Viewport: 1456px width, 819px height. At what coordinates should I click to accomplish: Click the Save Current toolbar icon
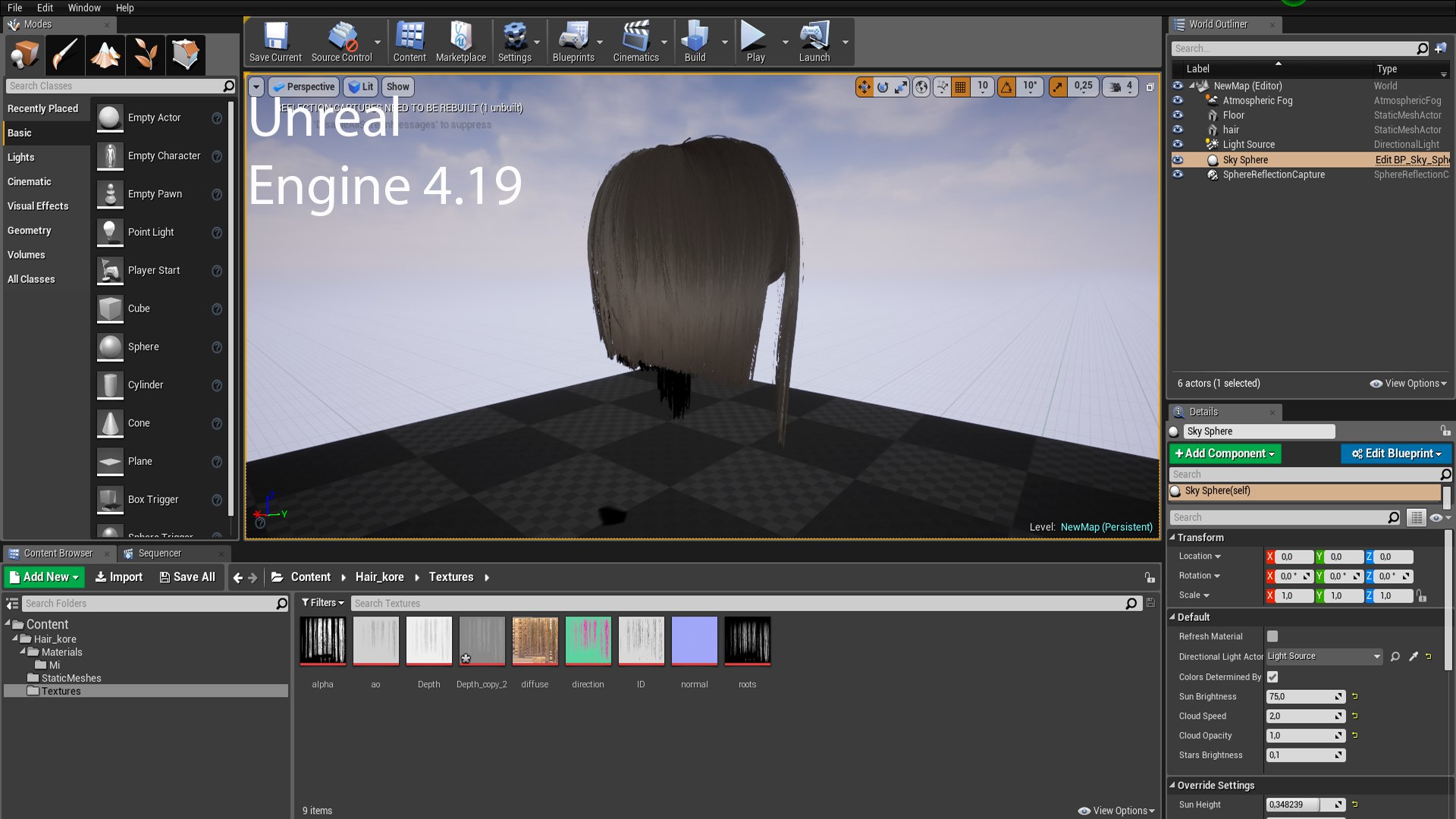pos(275,42)
